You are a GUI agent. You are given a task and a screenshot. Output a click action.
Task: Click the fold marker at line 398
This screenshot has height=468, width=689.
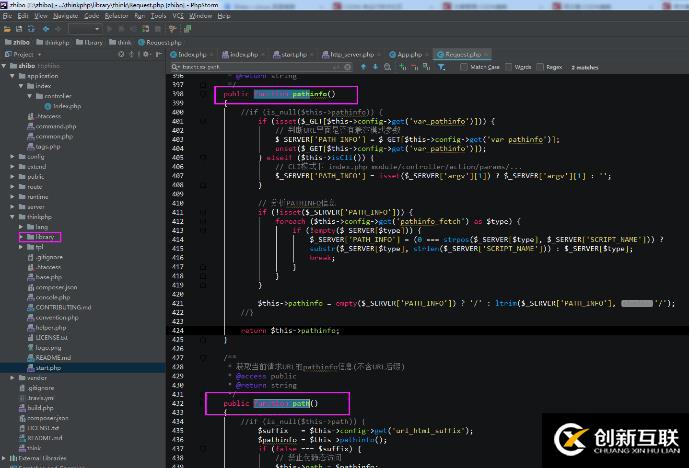coord(203,94)
